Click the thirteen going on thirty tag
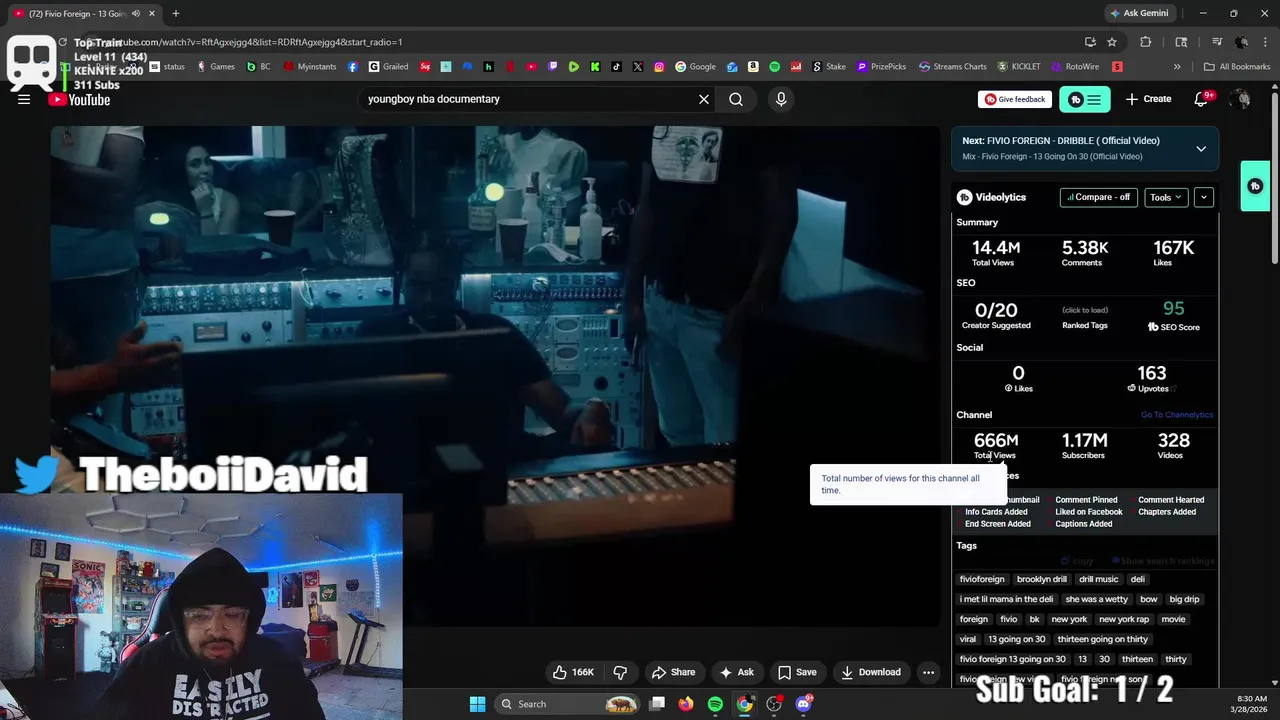Screen dimensions: 1280x720 point(1103,639)
